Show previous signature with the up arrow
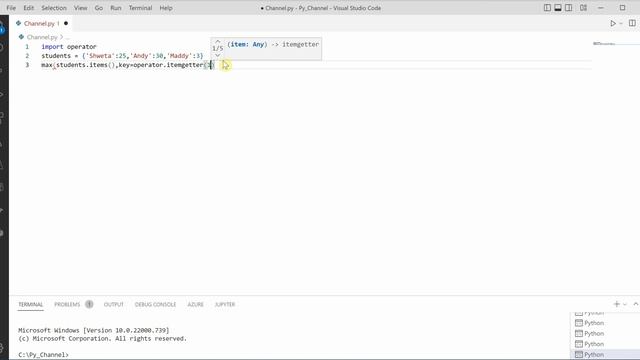 tap(218, 42)
